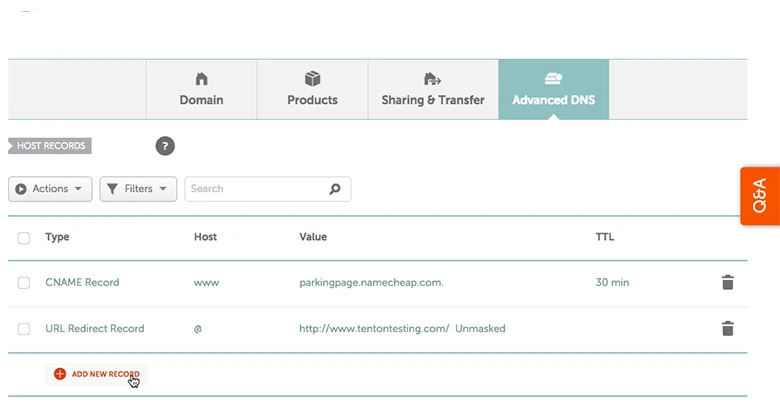This screenshot has height=408, width=780.
Task: Delete the URL Redirect Record with trash icon
Action: [728, 328]
